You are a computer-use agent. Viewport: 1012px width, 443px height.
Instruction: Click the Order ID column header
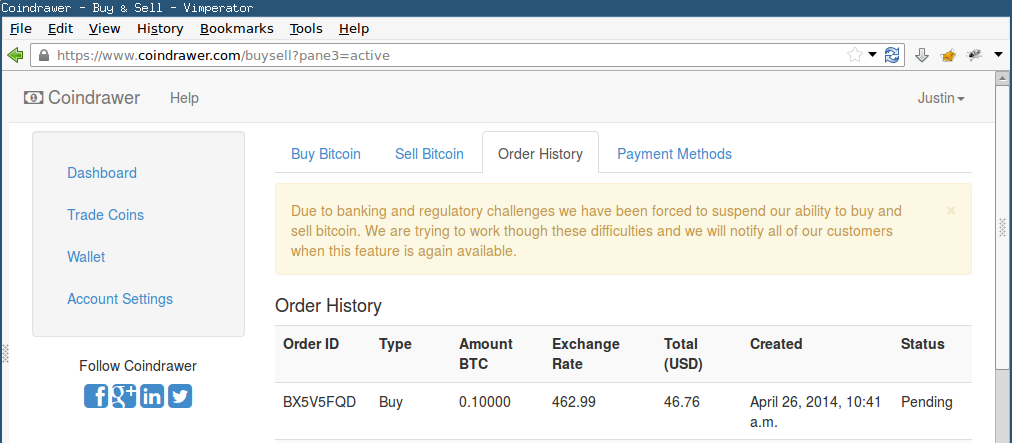click(311, 344)
